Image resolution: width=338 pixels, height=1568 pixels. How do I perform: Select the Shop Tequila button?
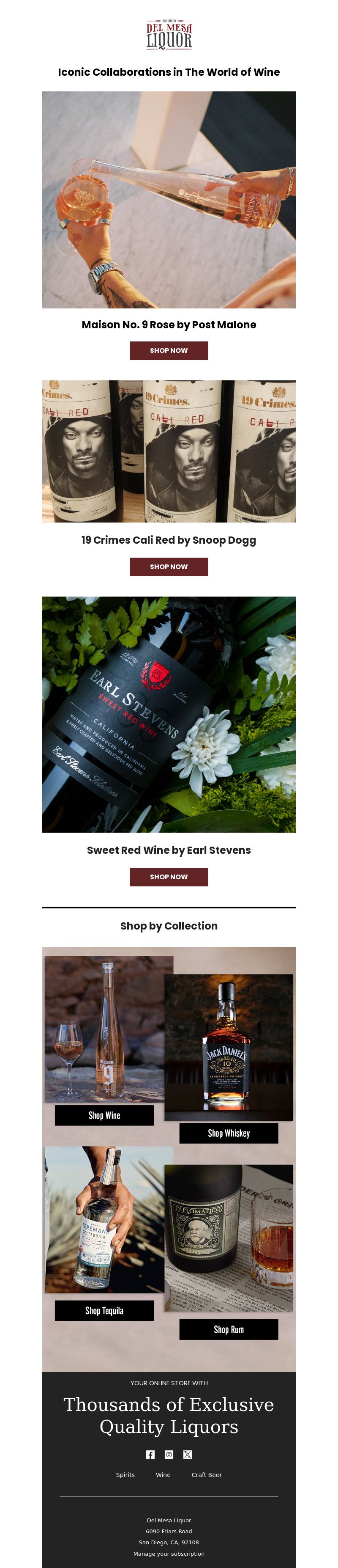click(x=104, y=1310)
